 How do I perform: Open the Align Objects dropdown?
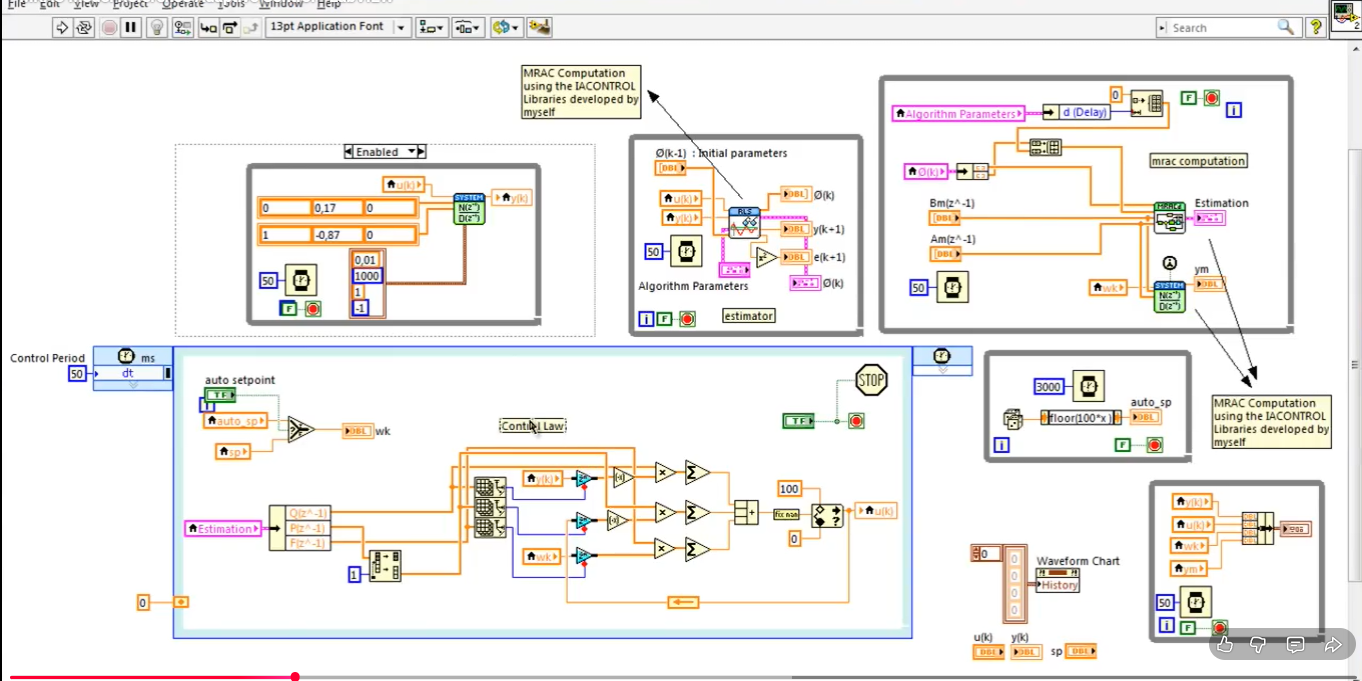click(x=432, y=27)
